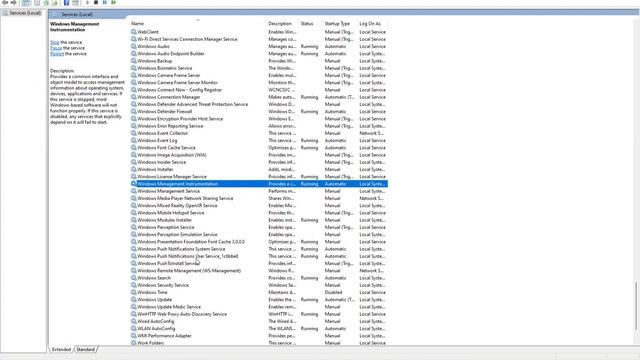
Task: Click the gear icon beside Wired AutoConfig
Action: pyautogui.click(x=133, y=321)
